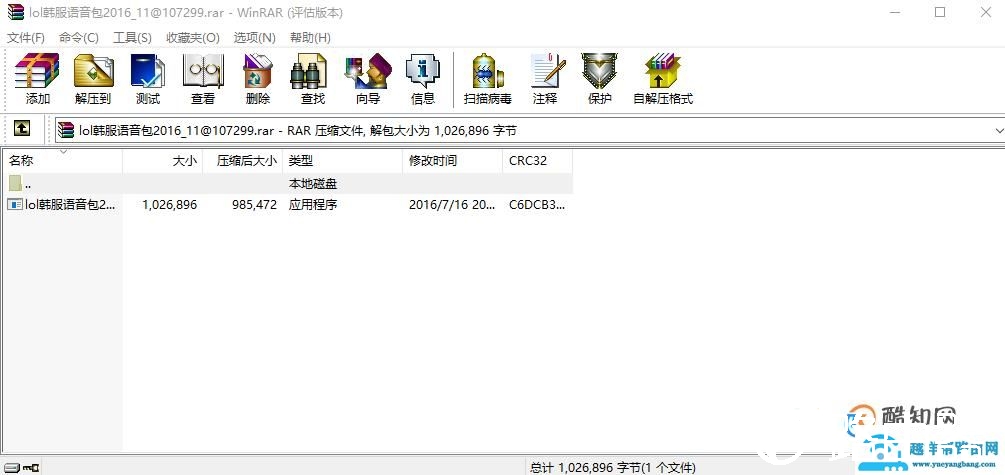
Task: Sort by 压缩后大小 column header
Action: point(242,161)
